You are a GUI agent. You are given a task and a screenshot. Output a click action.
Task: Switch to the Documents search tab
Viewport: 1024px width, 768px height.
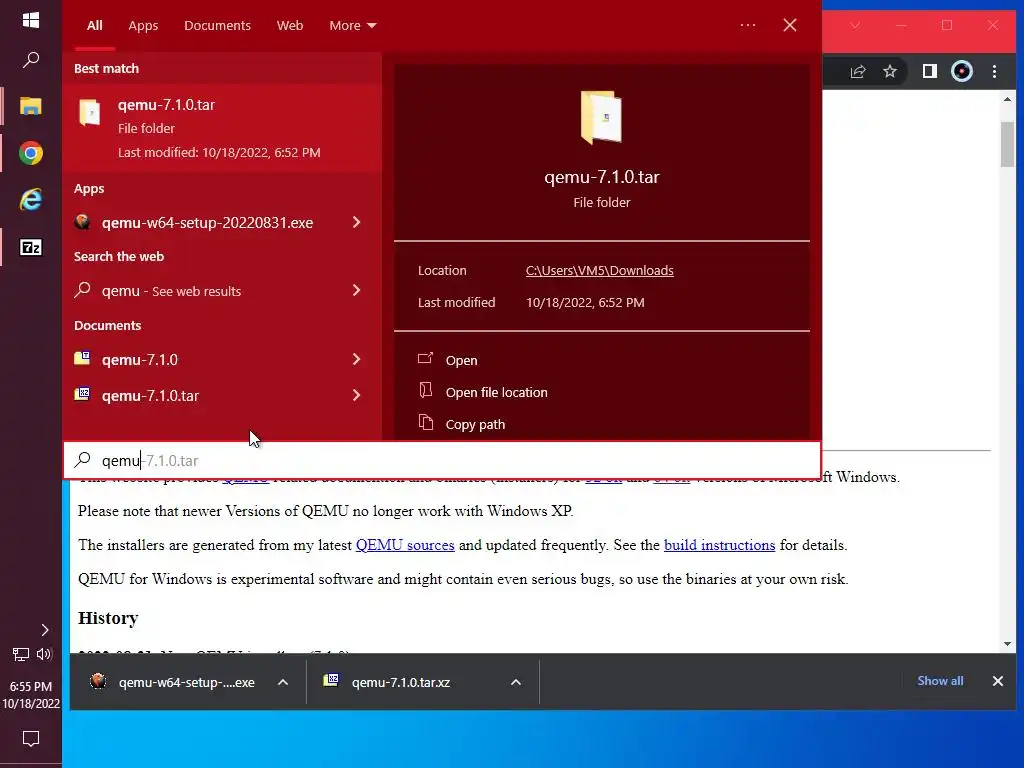point(217,25)
